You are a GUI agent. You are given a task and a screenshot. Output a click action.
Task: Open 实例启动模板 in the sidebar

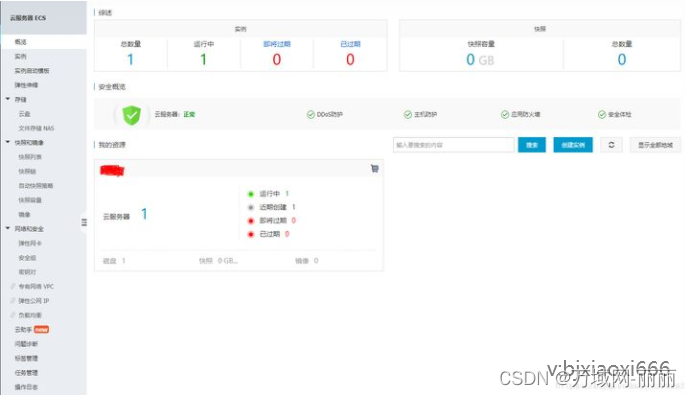pyautogui.click(x=32, y=71)
